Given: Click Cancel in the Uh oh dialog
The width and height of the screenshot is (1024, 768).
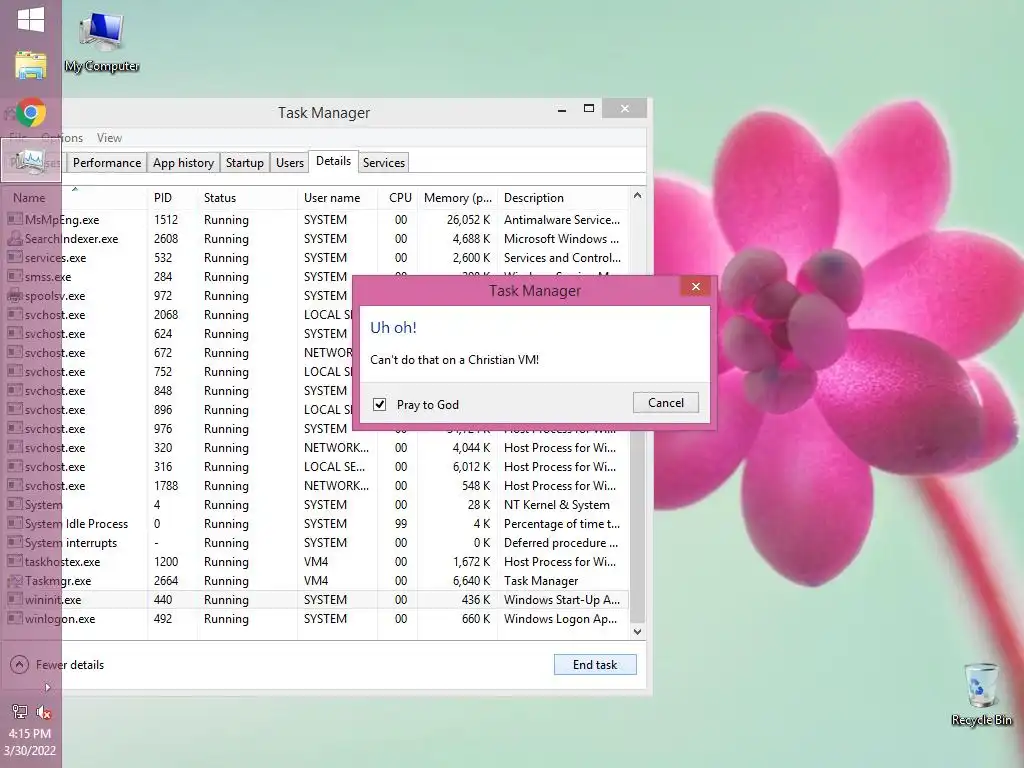Looking at the screenshot, I should [x=665, y=403].
